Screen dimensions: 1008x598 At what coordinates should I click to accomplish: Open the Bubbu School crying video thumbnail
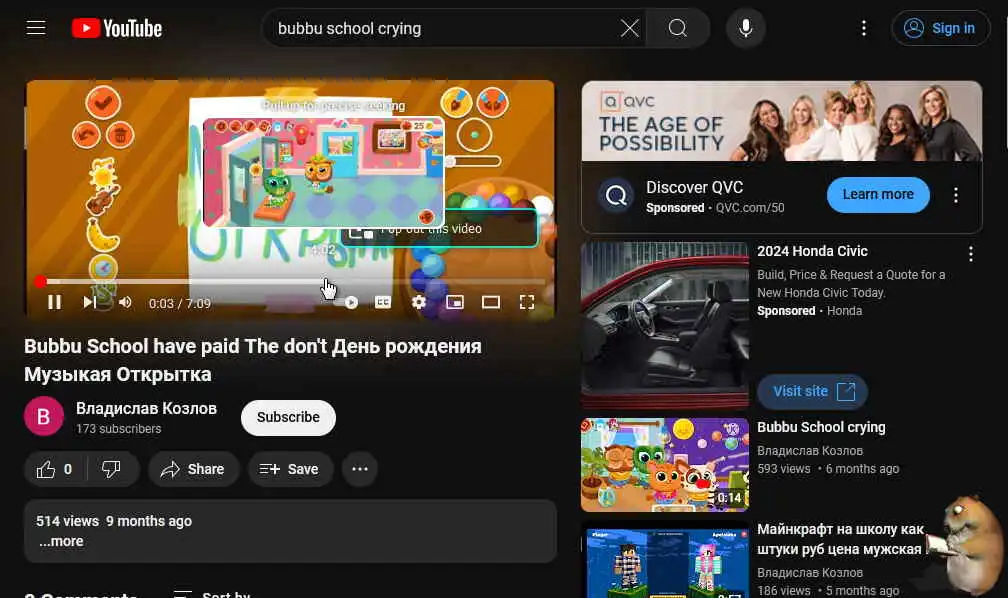(x=665, y=465)
